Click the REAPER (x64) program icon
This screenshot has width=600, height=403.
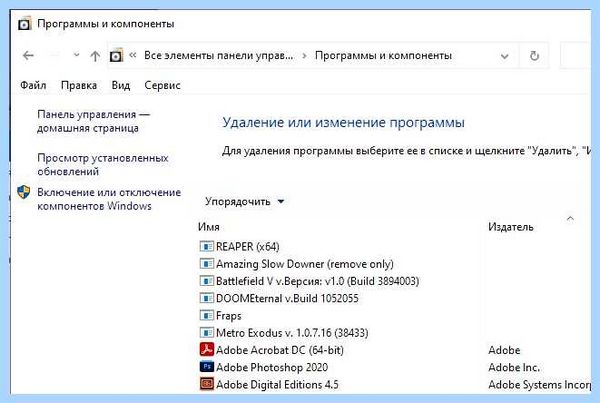[207, 246]
